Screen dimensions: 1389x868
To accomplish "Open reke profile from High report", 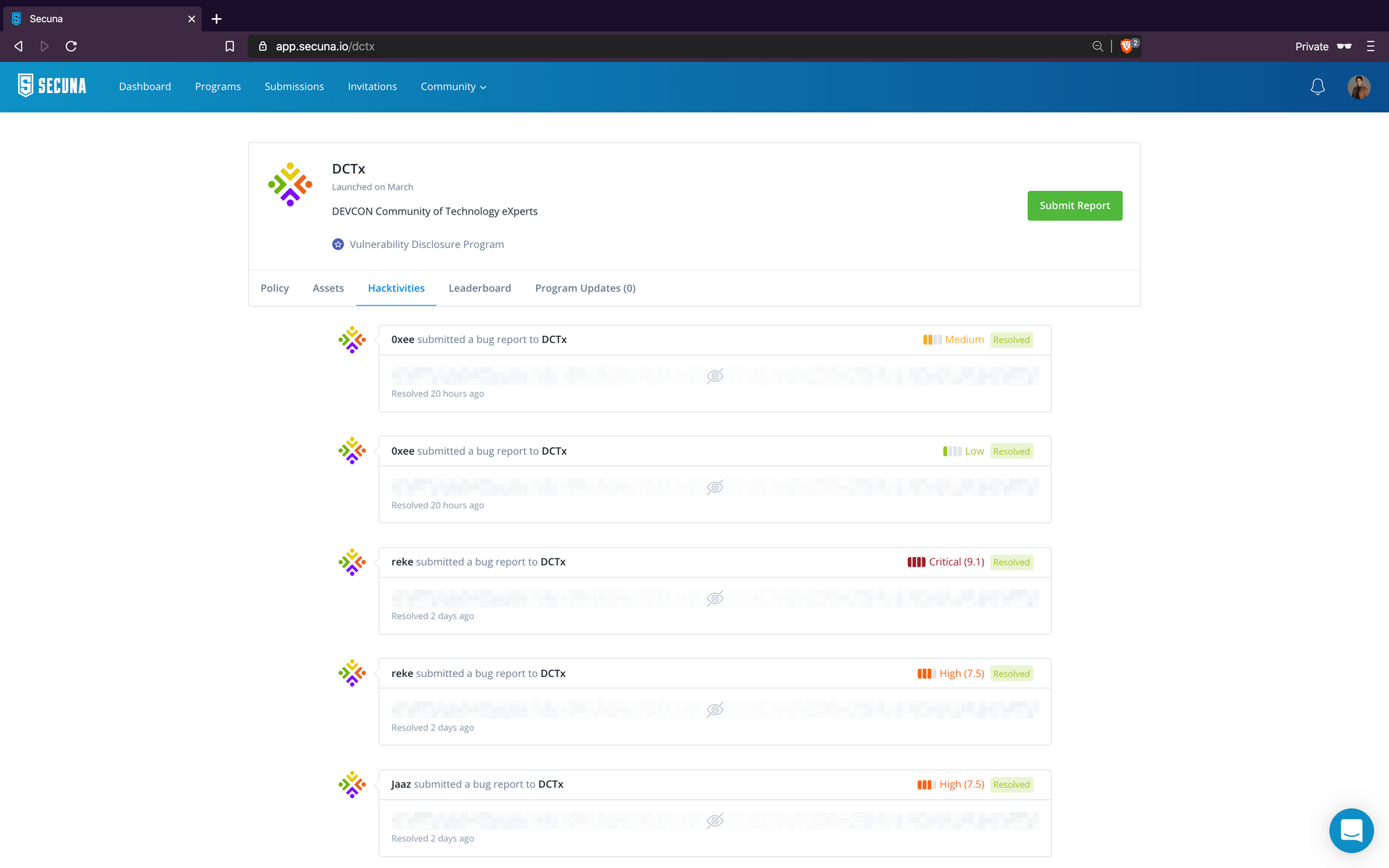I will 402,673.
